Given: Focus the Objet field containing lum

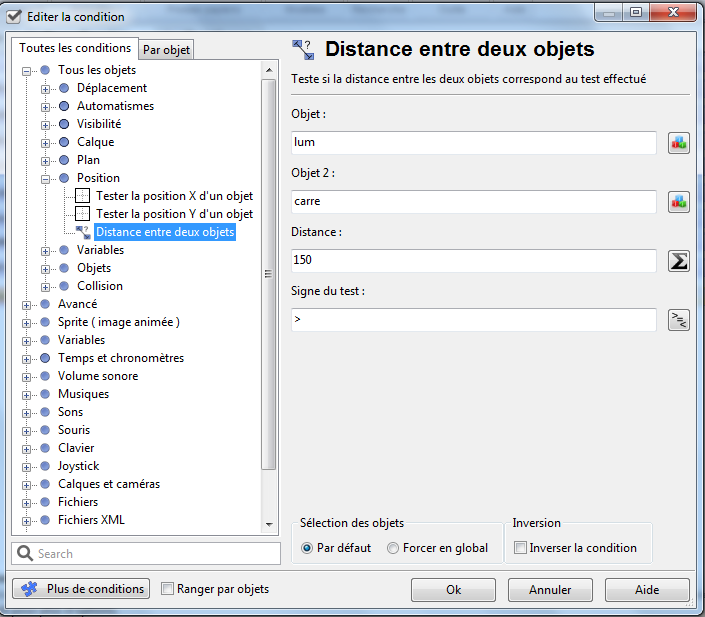Looking at the screenshot, I should tap(474, 143).
